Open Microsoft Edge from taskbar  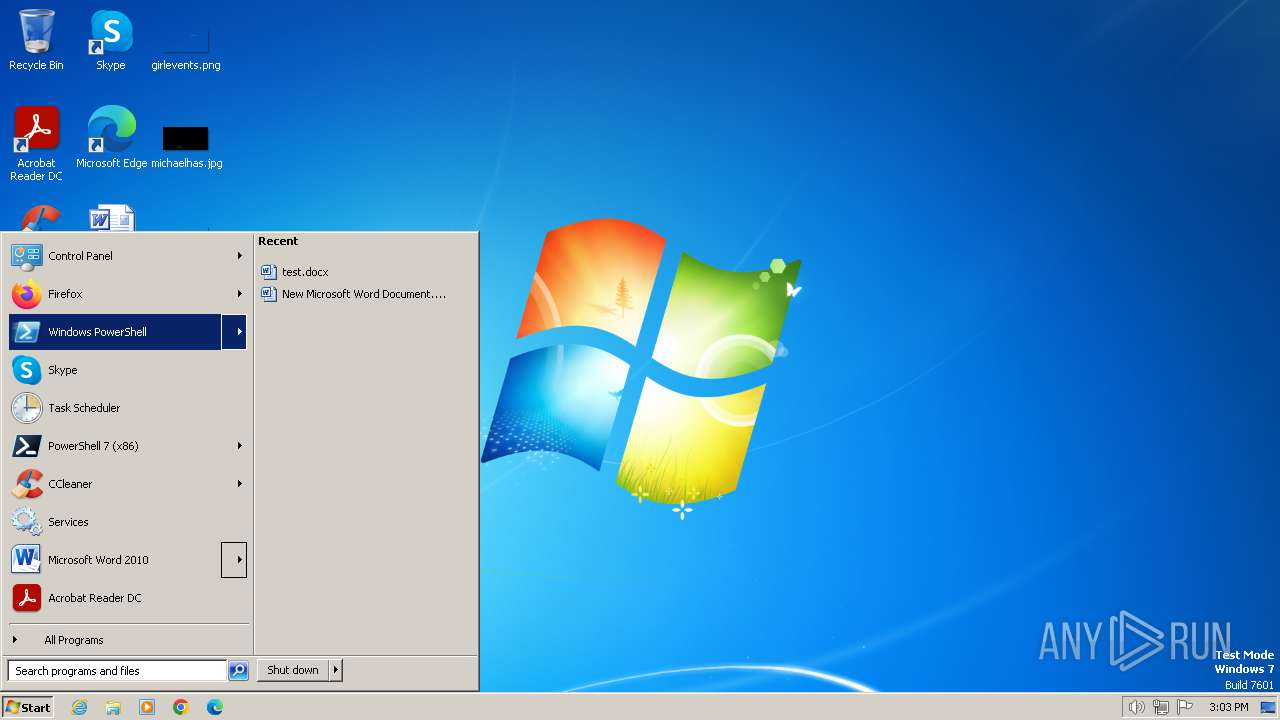coord(215,707)
